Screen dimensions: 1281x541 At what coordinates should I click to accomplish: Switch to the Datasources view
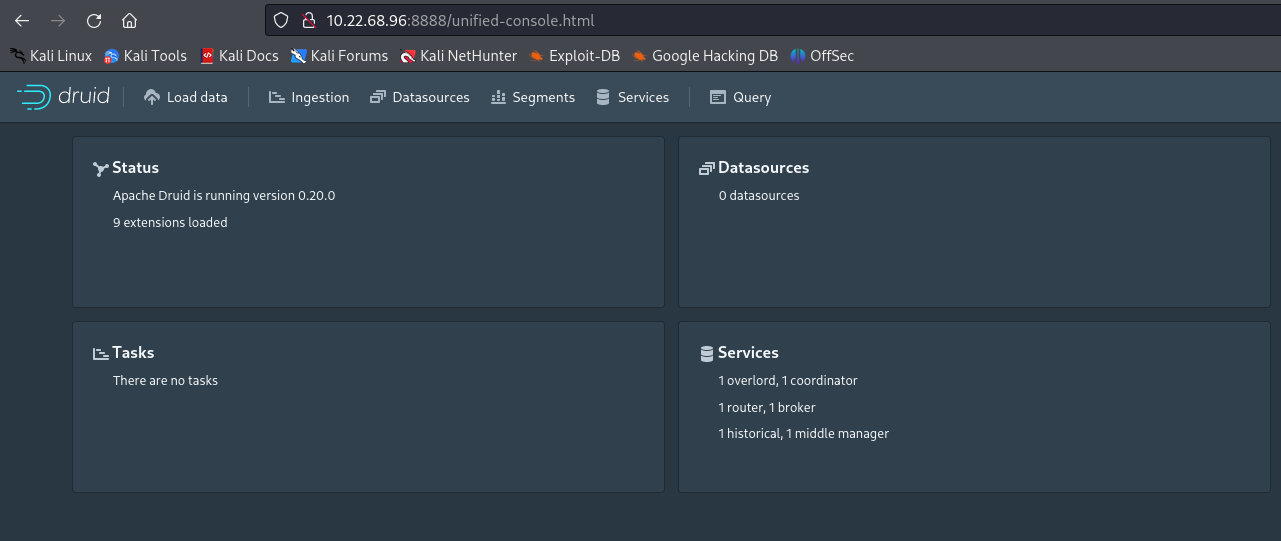419,97
